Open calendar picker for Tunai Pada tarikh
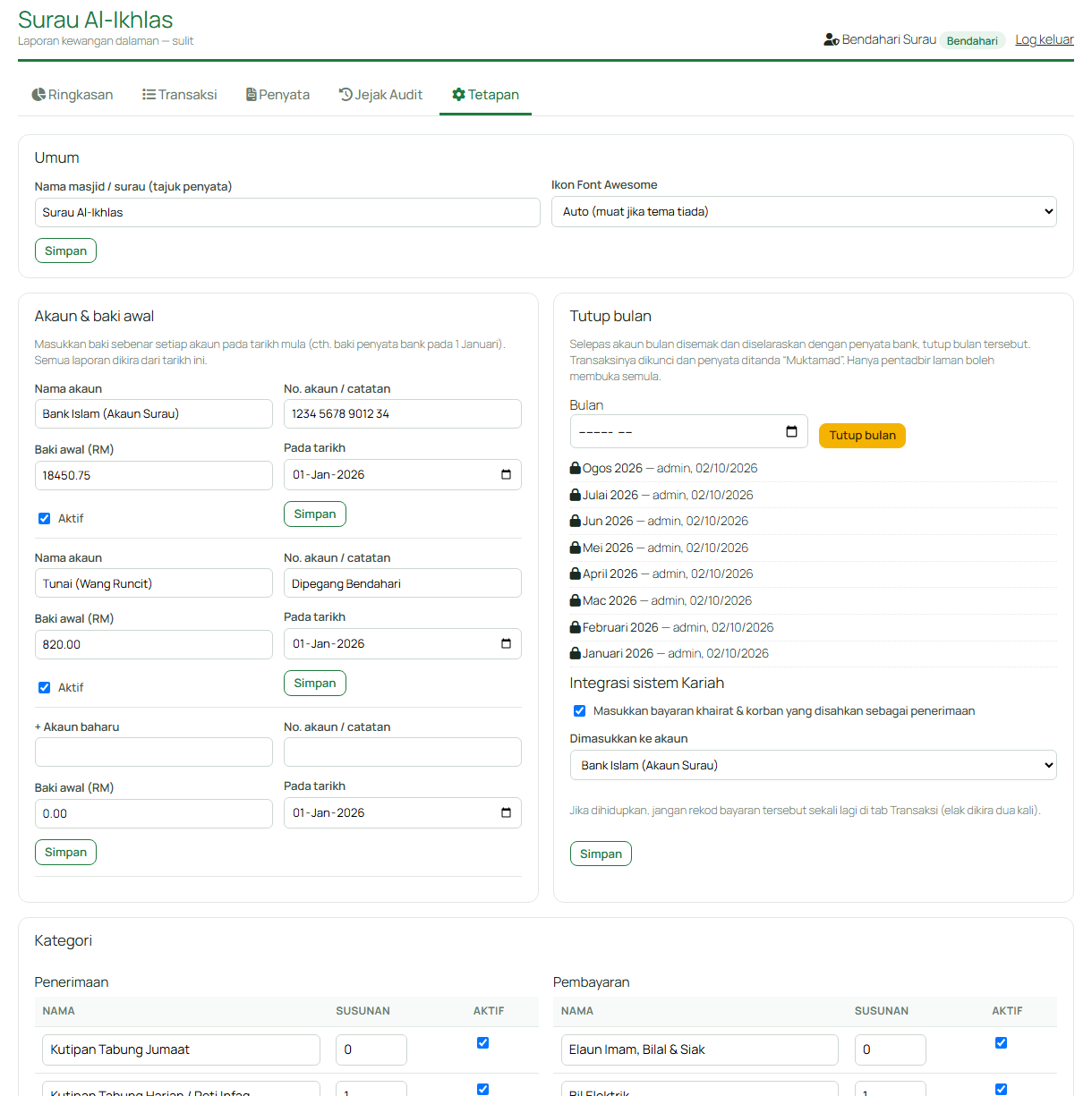 [x=506, y=643]
